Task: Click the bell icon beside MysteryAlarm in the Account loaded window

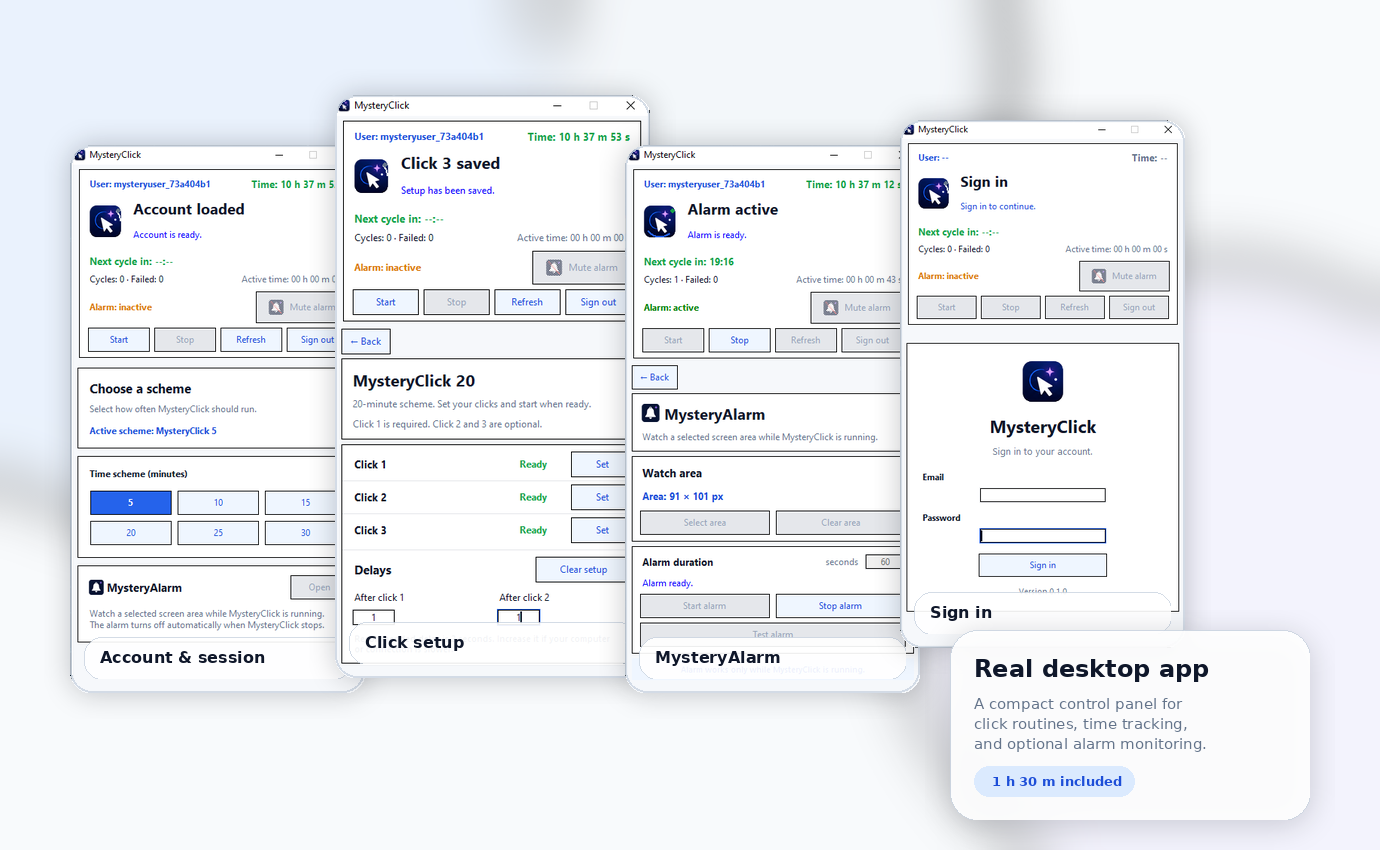Action: pyautogui.click(x=96, y=588)
